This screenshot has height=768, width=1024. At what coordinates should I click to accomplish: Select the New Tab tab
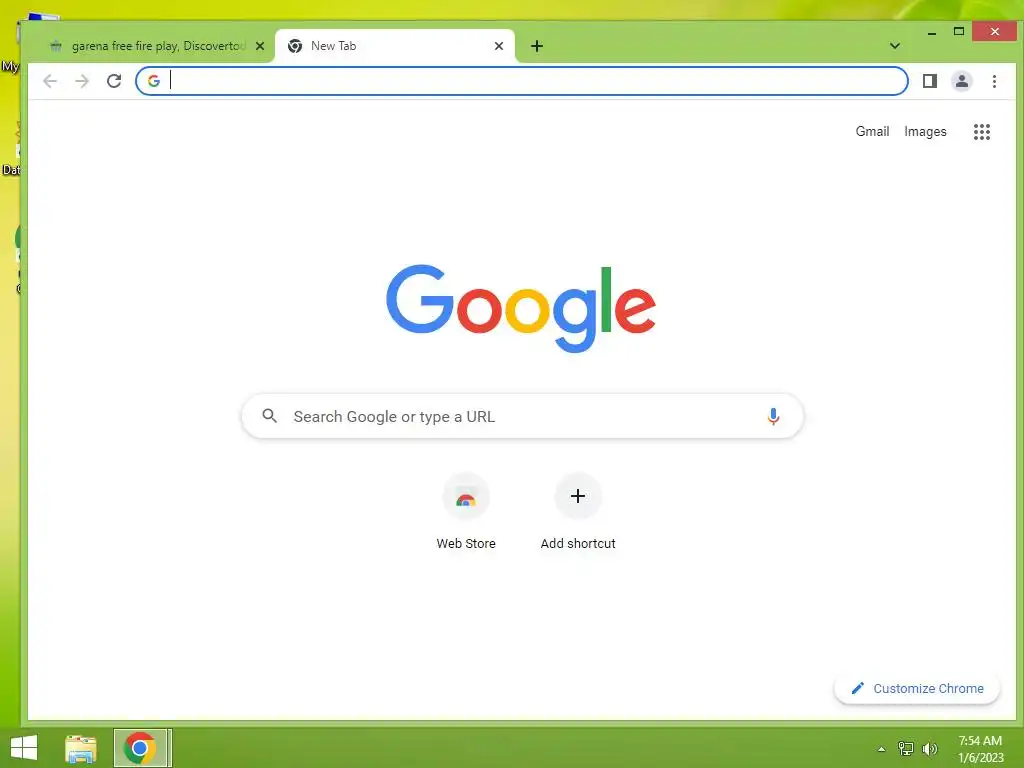(394, 46)
